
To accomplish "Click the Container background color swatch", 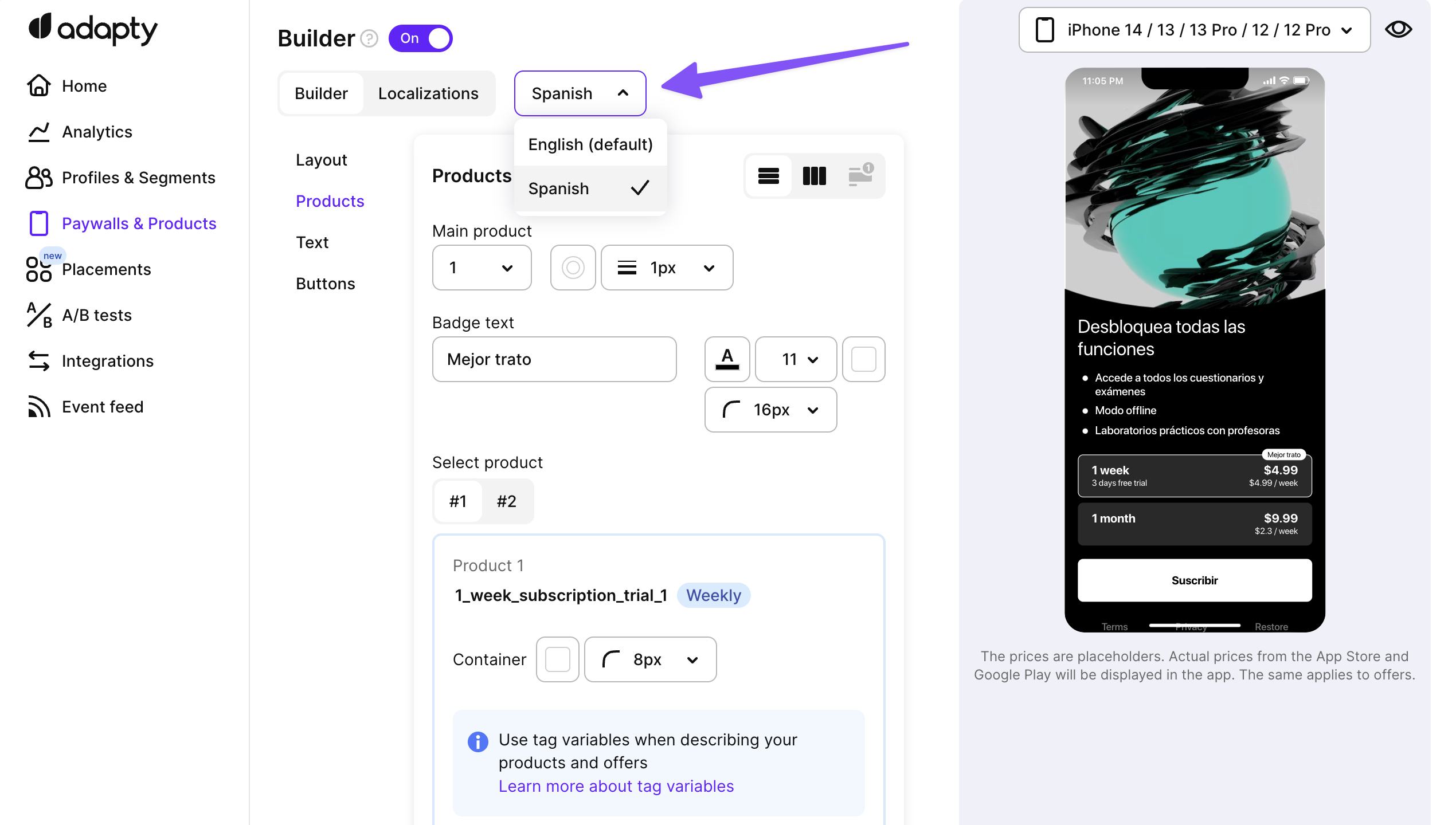I will click(x=557, y=659).
